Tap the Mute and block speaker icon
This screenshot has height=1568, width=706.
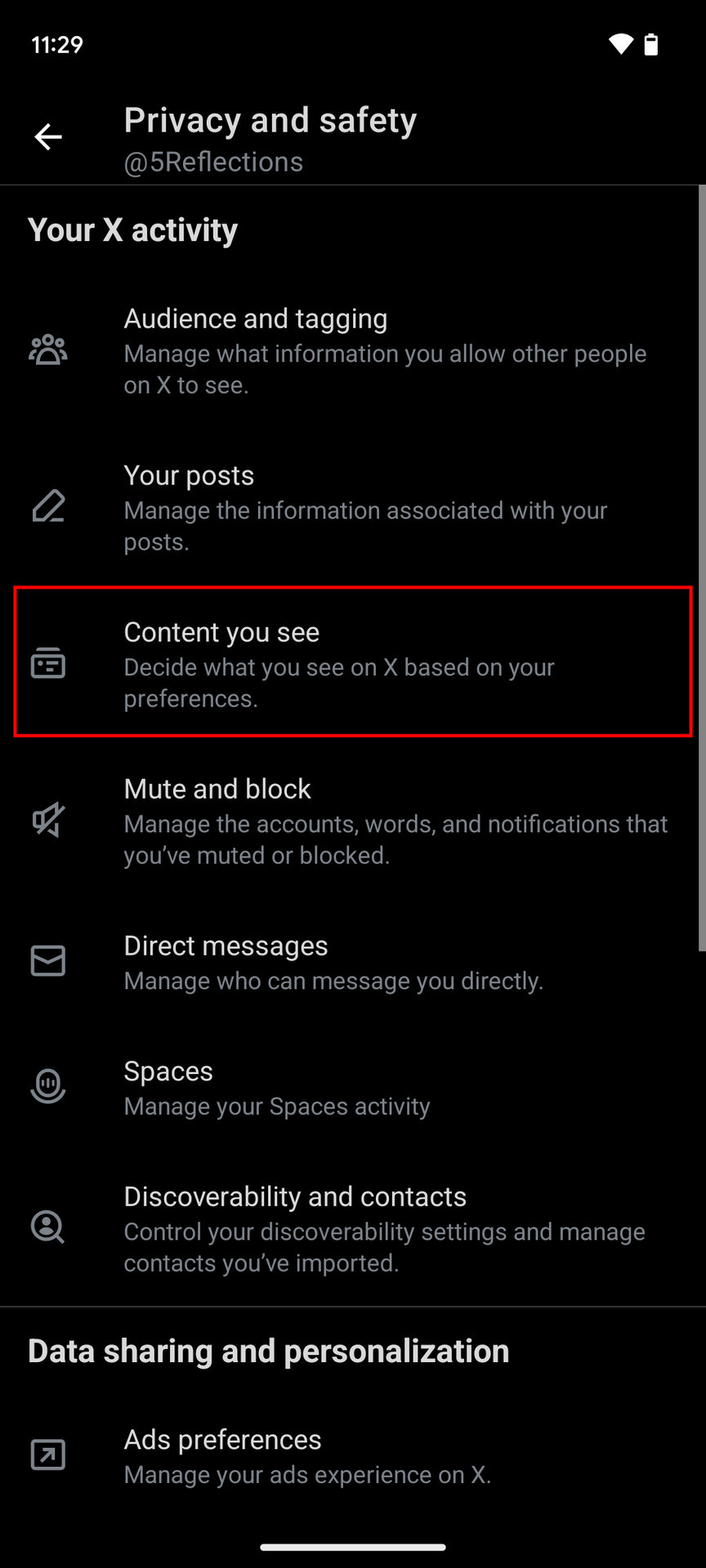coord(48,820)
